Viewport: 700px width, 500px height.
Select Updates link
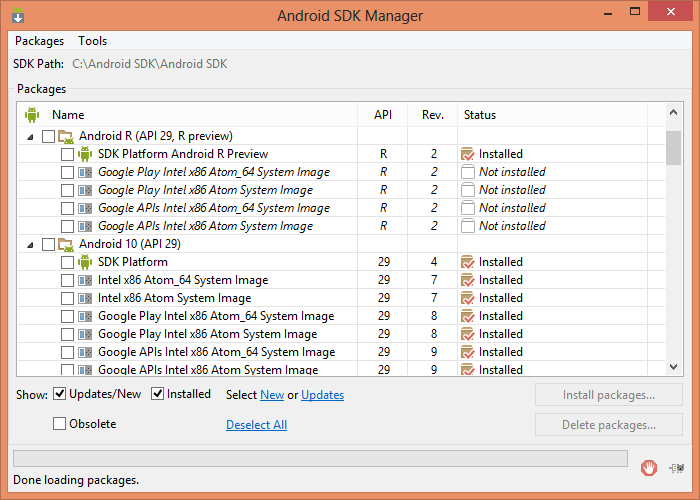(322, 395)
